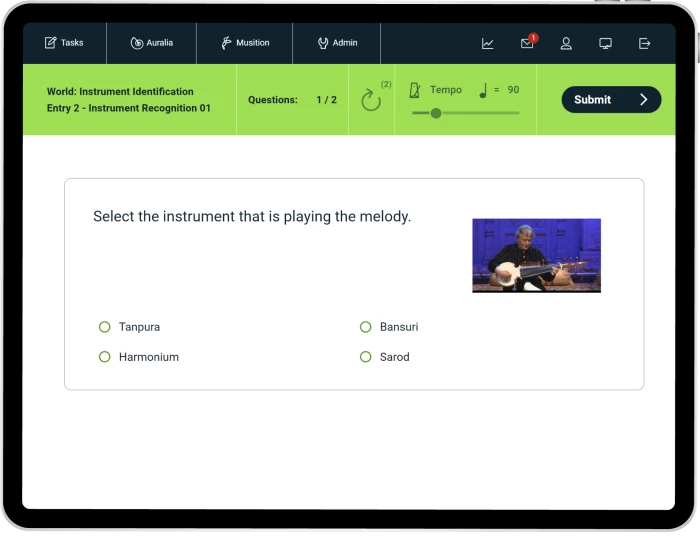Select Sarod as the instrument
This screenshot has height=536, width=700.
click(366, 357)
